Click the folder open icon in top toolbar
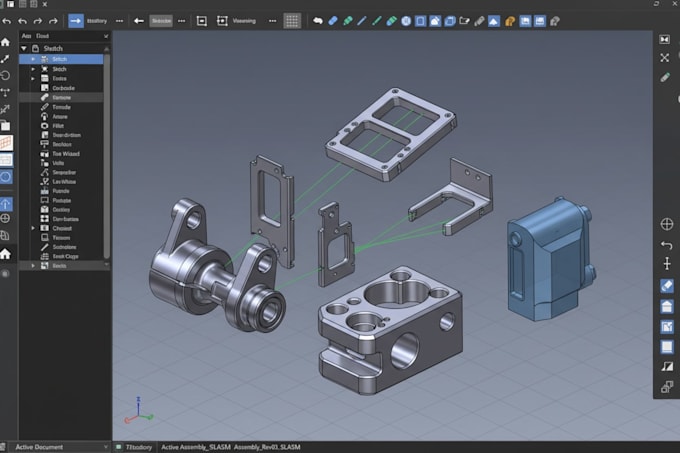This screenshot has height=453, width=680. click(464, 21)
